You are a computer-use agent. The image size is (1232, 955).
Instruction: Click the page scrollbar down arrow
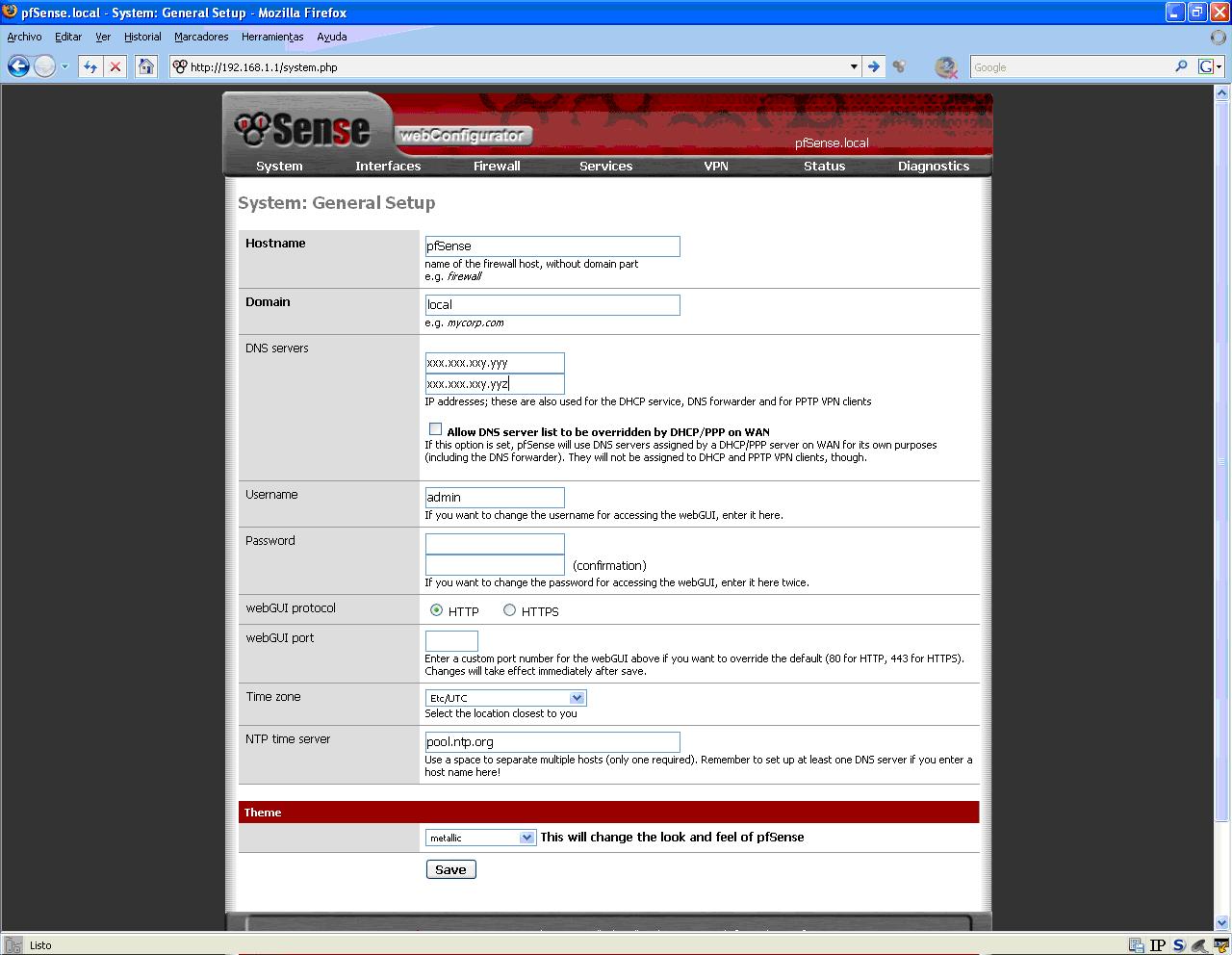tap(1222, 922)
